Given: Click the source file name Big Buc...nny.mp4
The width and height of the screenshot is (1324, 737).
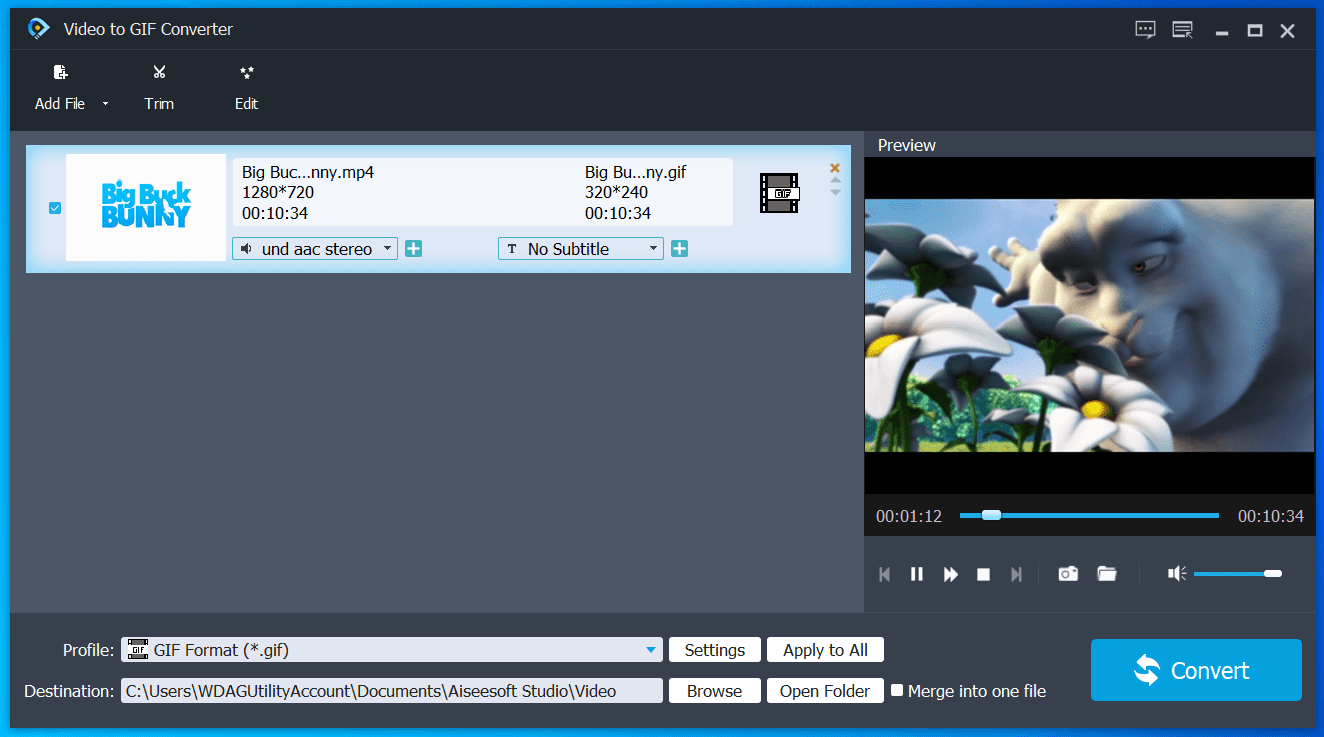Looking at the screenshot, I should point(308,172).
